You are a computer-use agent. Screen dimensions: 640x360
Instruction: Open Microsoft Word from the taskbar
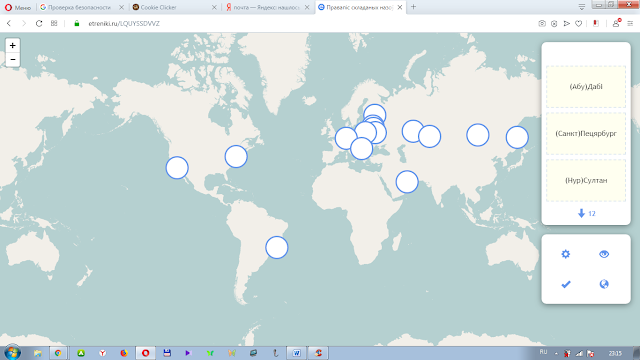point(296,353)
